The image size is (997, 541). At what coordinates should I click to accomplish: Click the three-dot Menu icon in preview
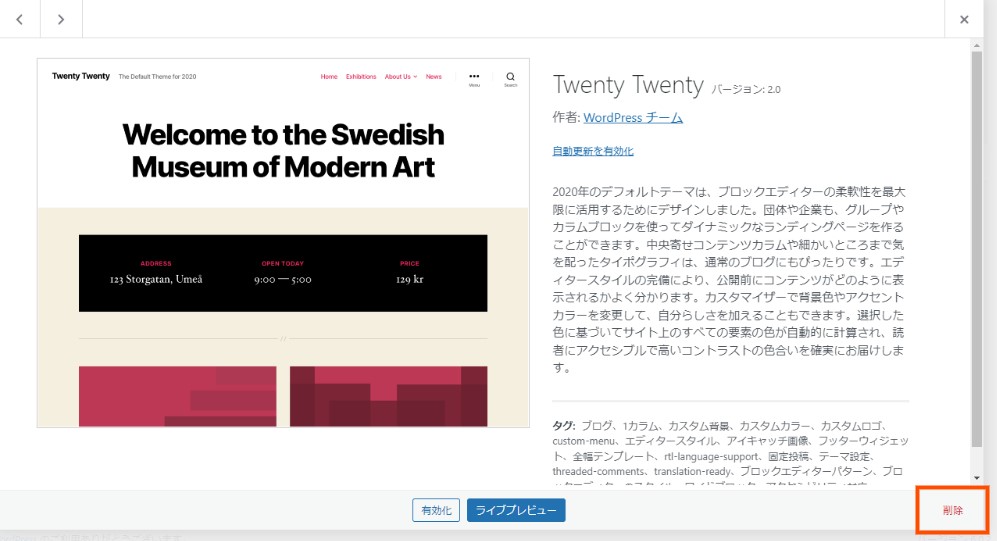[474, 76]
